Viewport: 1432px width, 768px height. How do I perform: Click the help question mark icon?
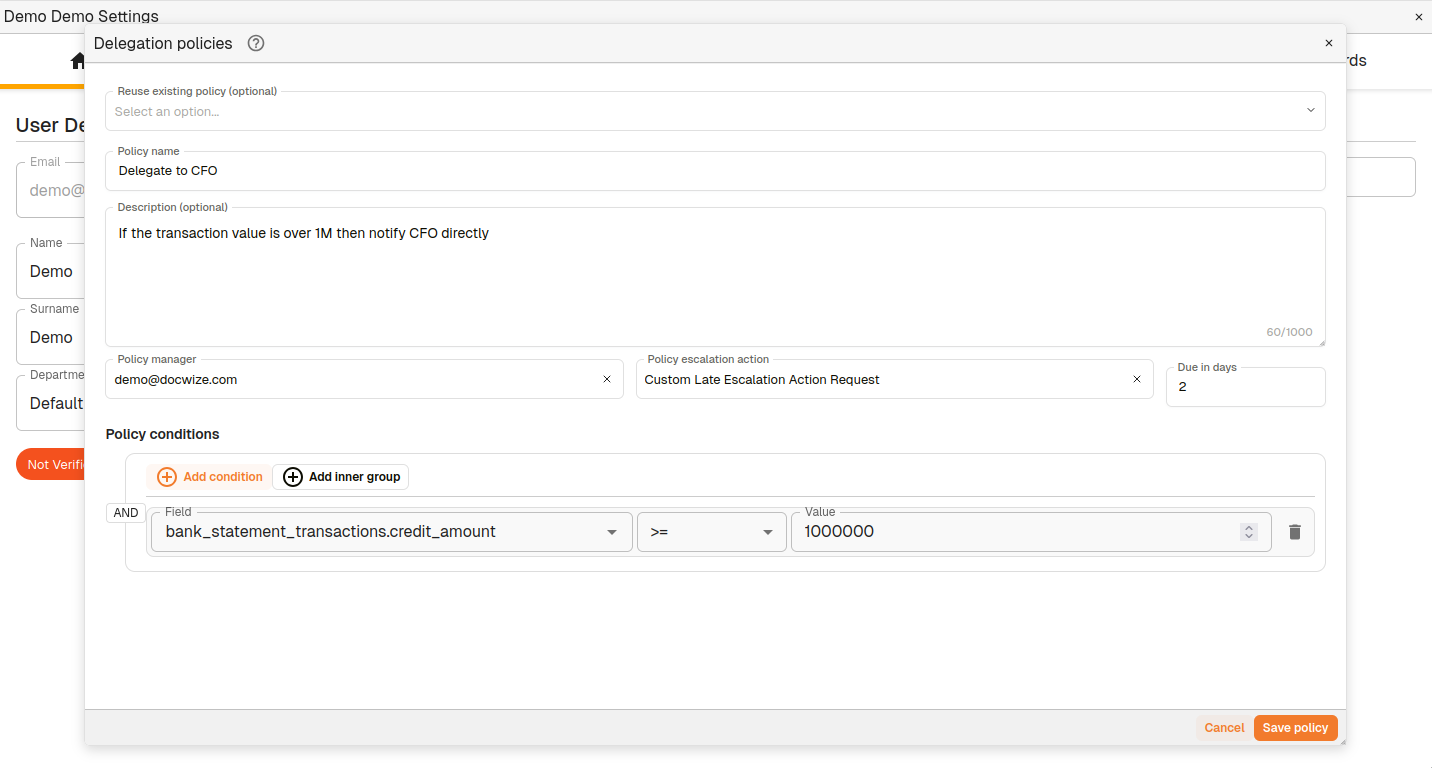tap(256, 43)
